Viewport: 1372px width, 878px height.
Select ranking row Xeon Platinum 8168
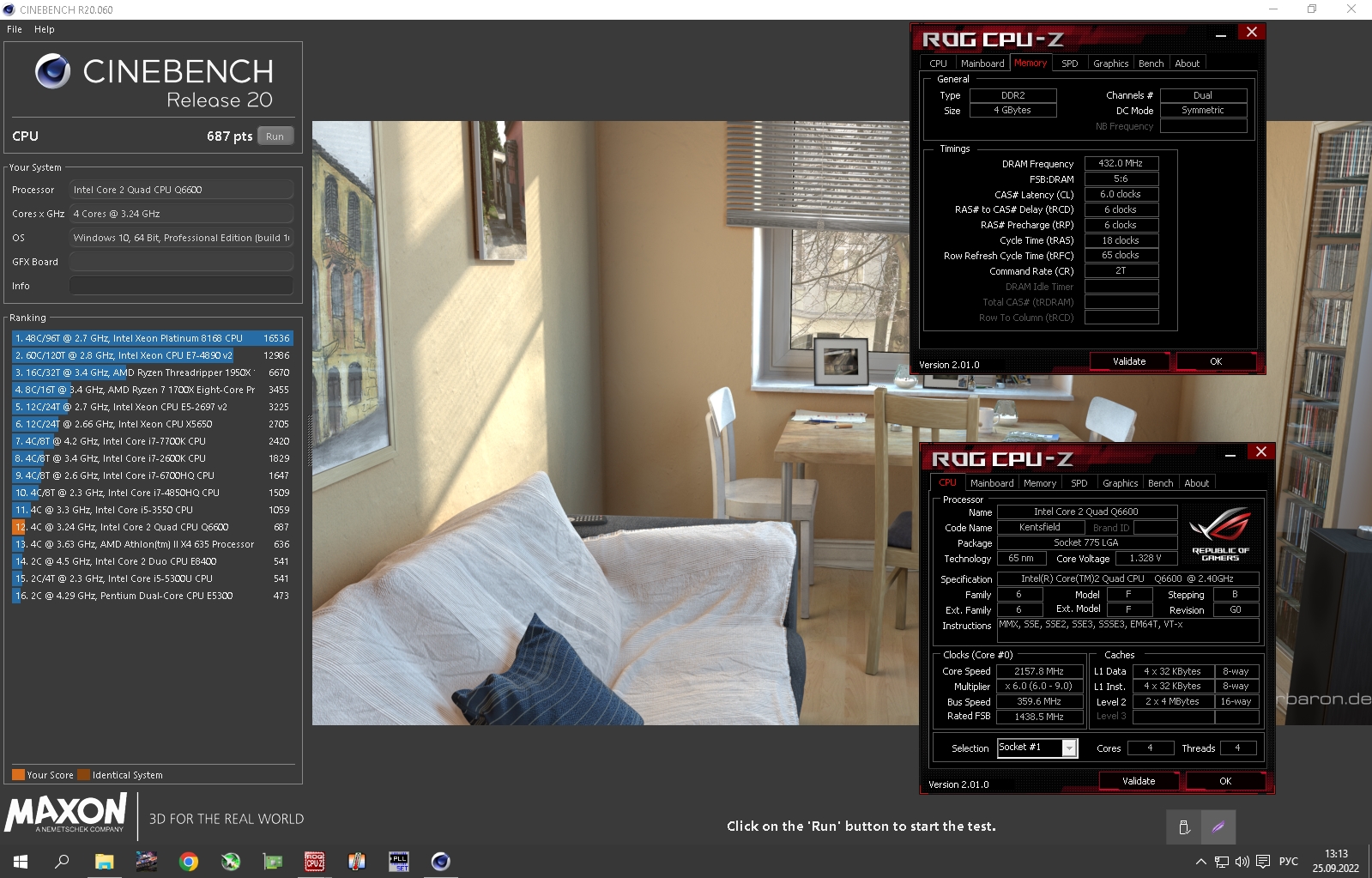(x=152, y=338)
